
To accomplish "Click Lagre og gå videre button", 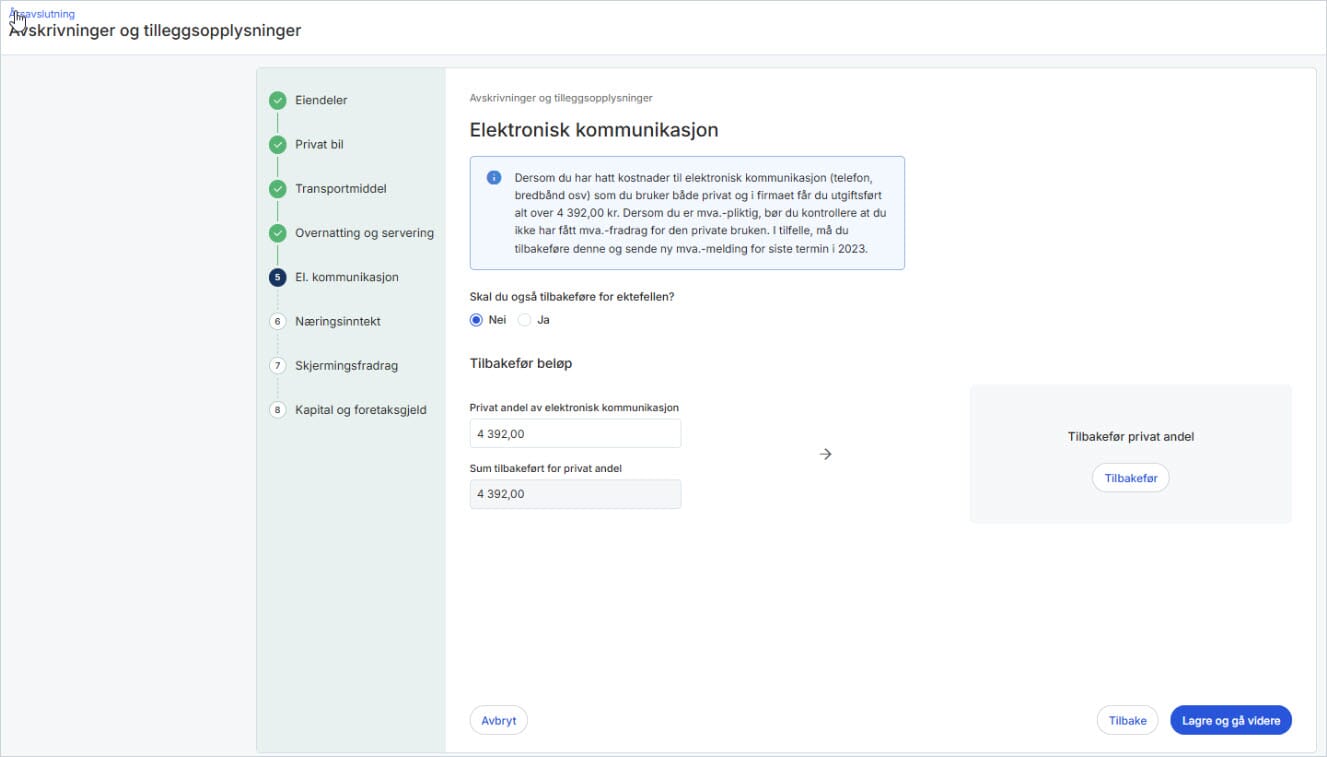I will pyautogui.click(x=1230, y=720).
